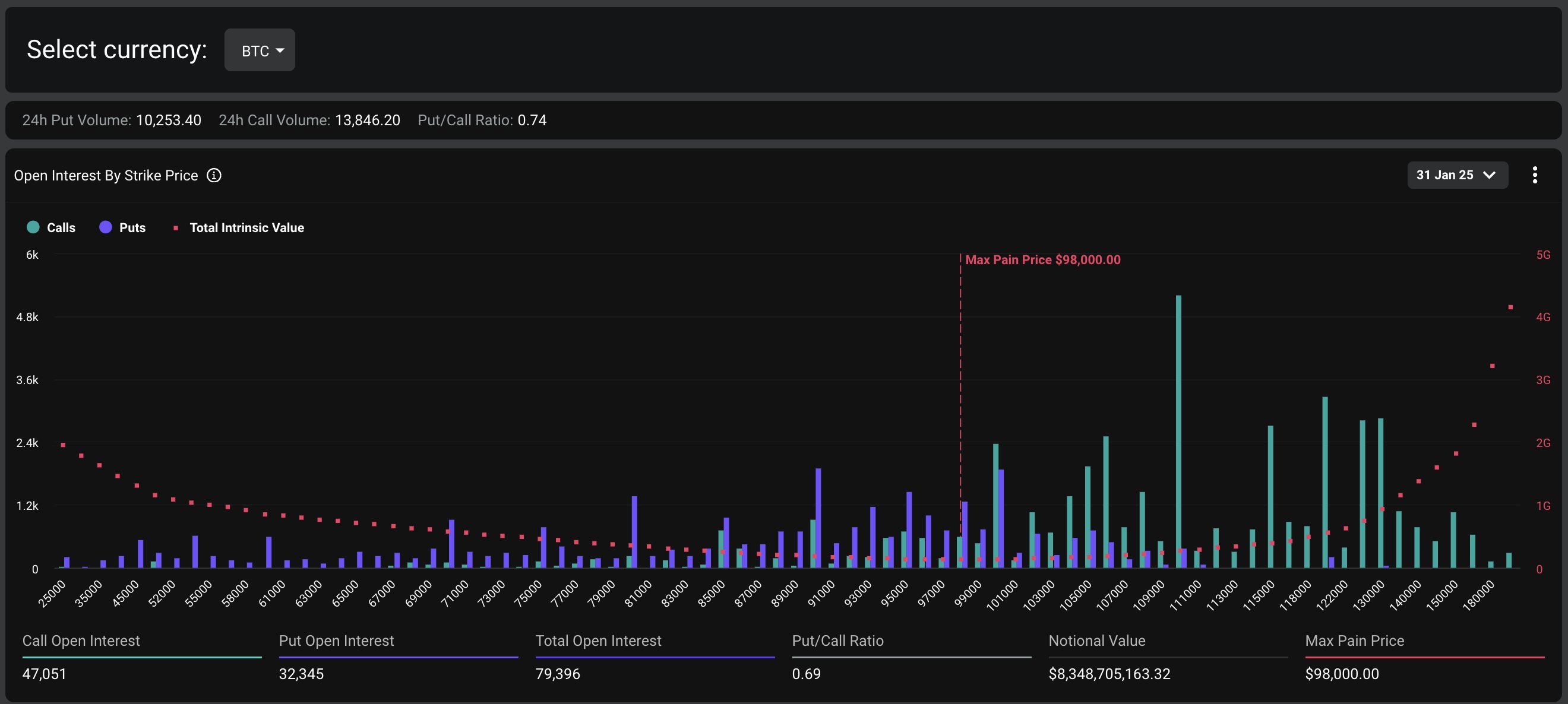Select the Call Open Interest stat
The image size is (1568, 704).
coord(81,640)
